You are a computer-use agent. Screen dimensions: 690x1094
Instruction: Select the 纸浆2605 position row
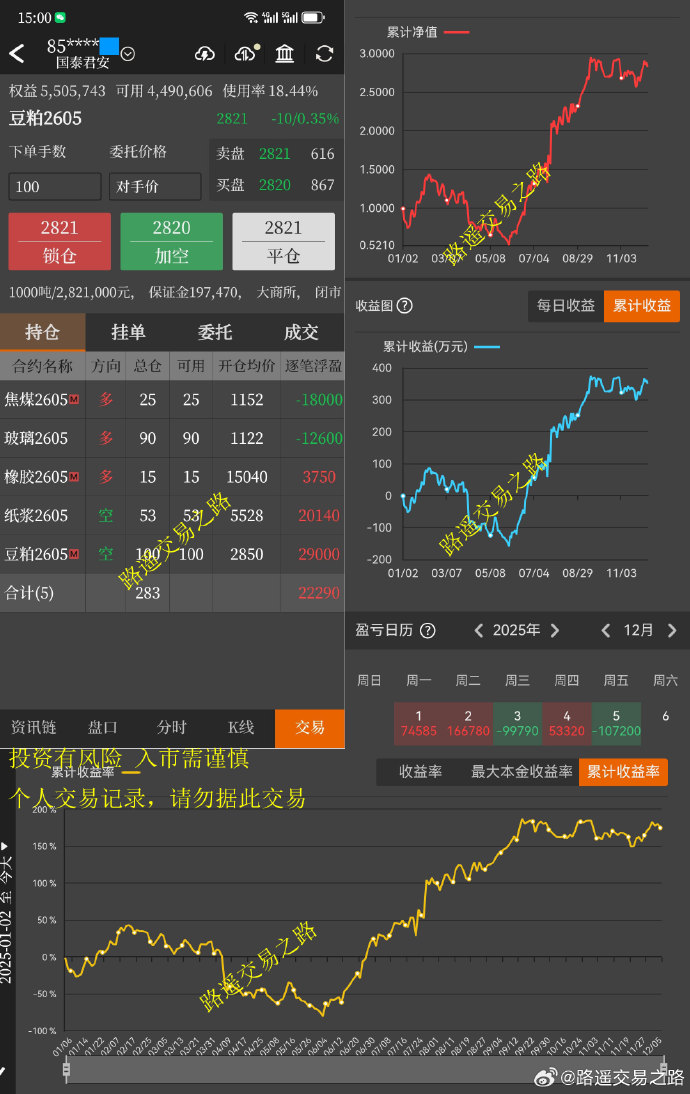tap(172, 516)
